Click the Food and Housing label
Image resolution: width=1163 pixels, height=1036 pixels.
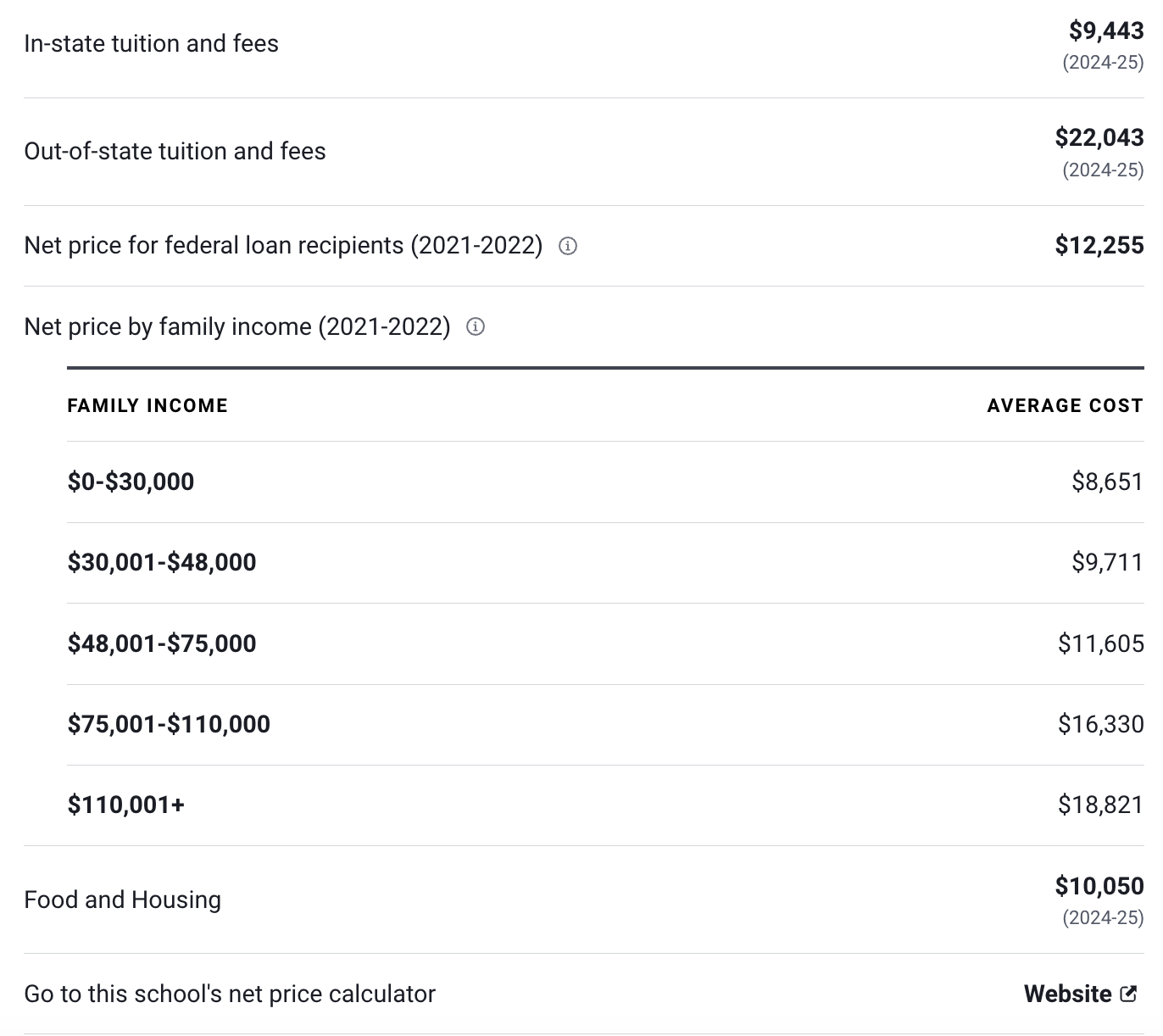(x=122, y=900)
